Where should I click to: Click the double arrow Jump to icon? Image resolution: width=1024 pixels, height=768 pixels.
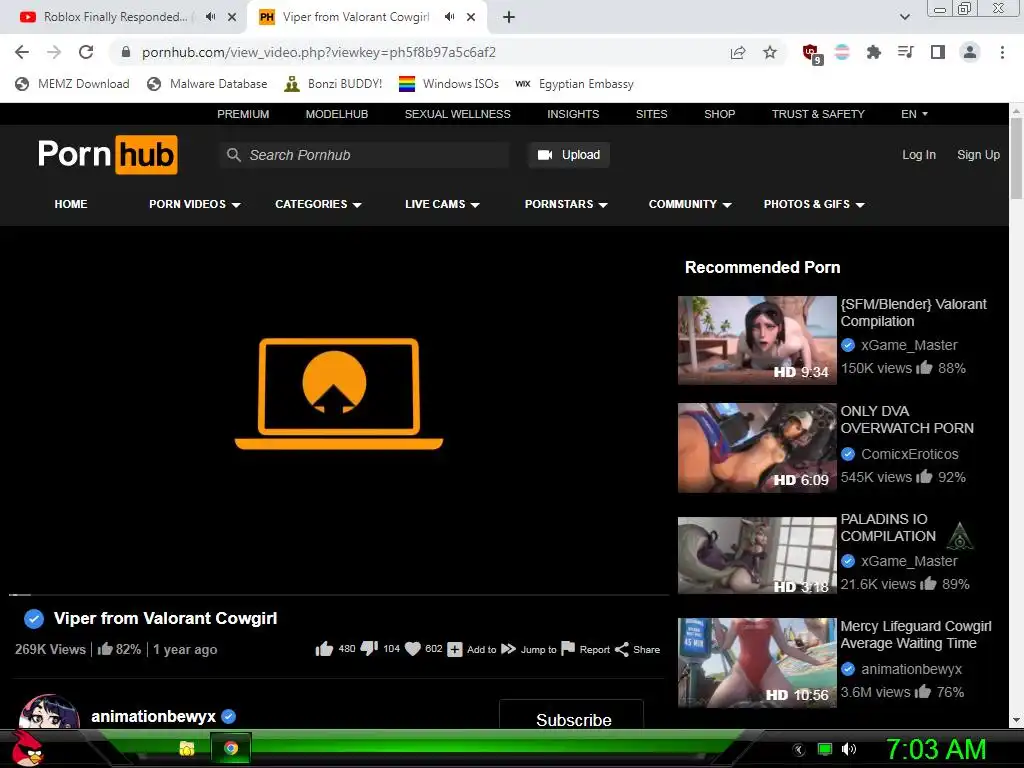tap(509, 648)
